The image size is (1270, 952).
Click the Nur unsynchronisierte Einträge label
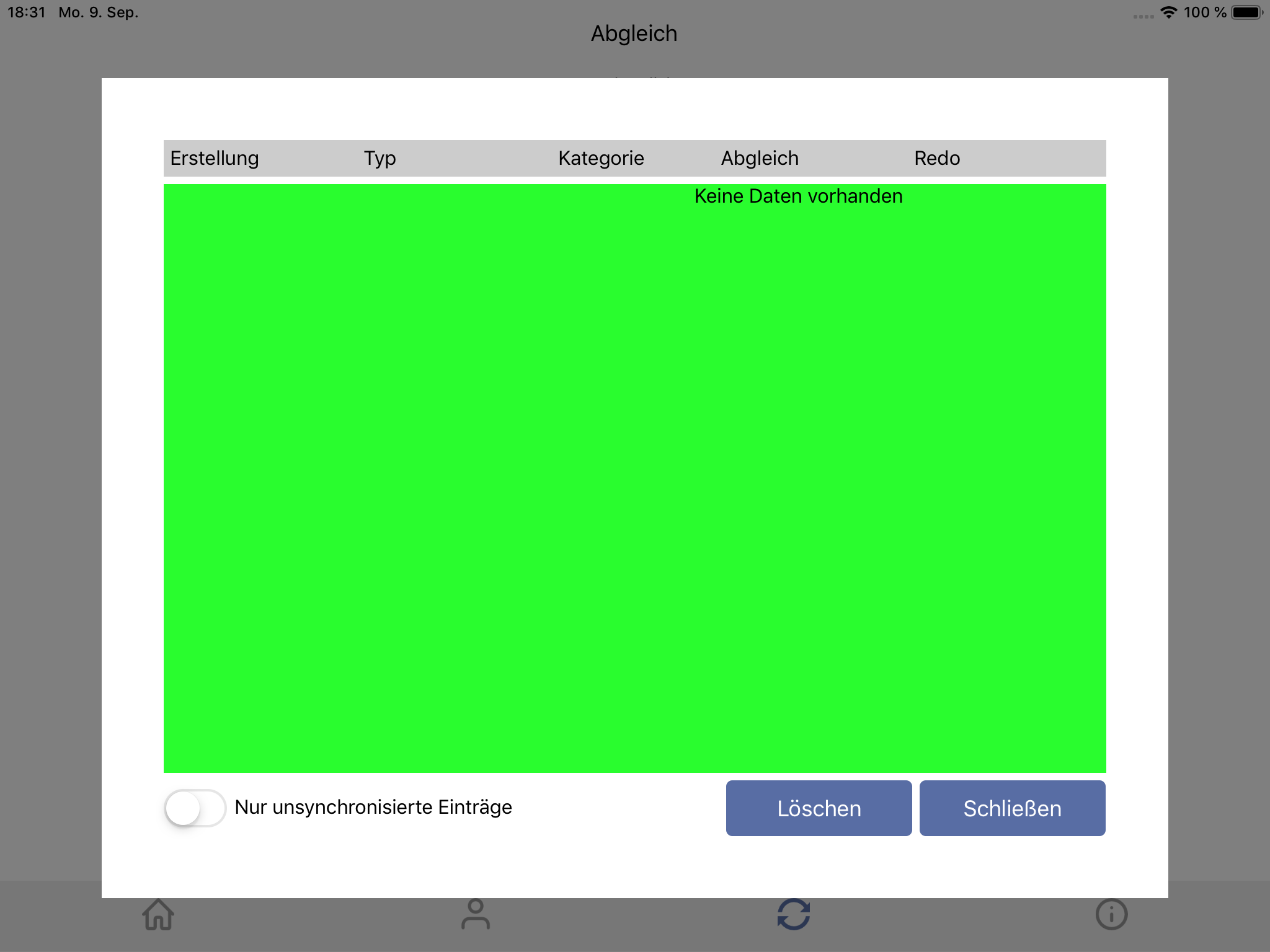[373, 808]
